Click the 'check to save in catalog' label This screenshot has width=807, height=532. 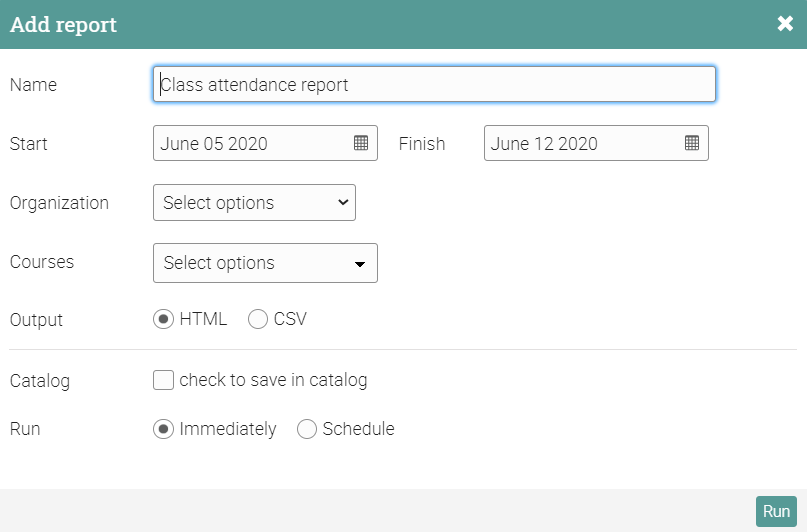(273, 380)
